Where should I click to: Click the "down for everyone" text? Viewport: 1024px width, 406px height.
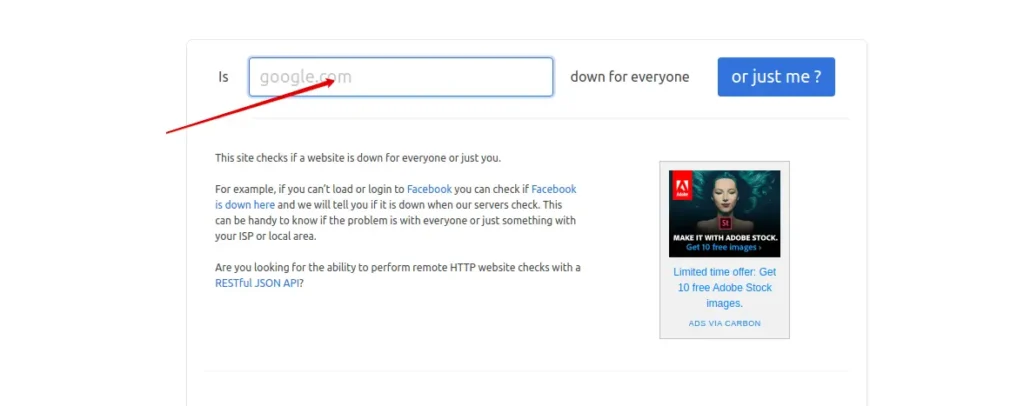pyautogui.click(x=629, y=77)
